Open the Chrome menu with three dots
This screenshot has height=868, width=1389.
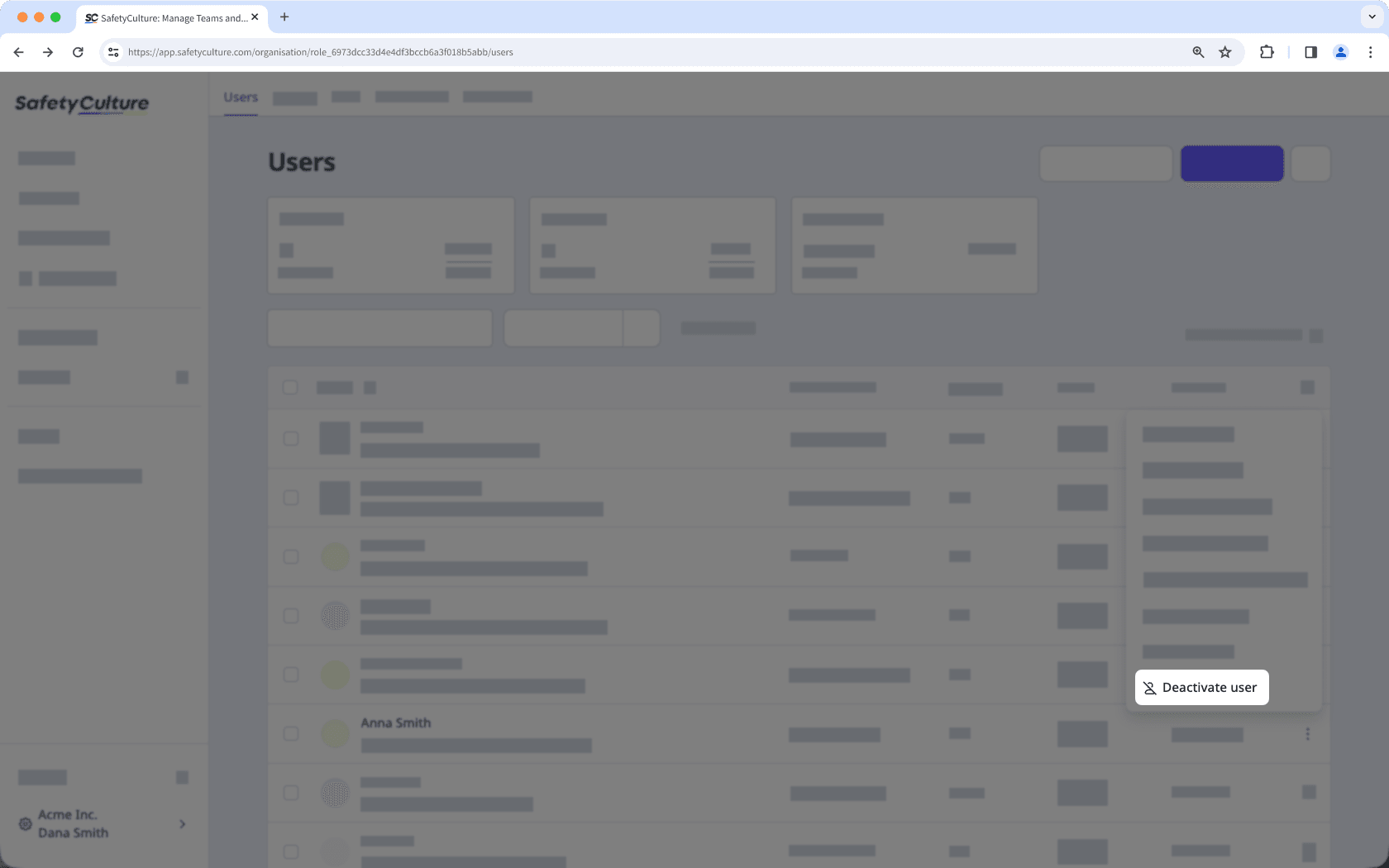click(1370, 51)
